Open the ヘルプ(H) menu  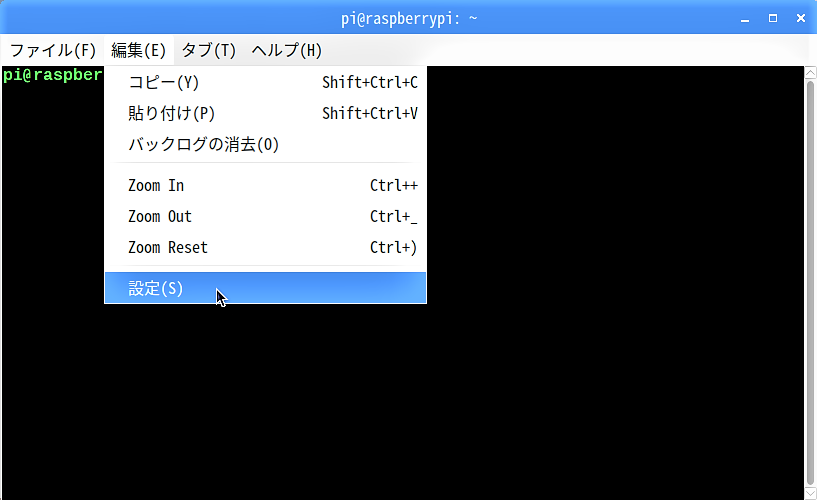(287, 51)
